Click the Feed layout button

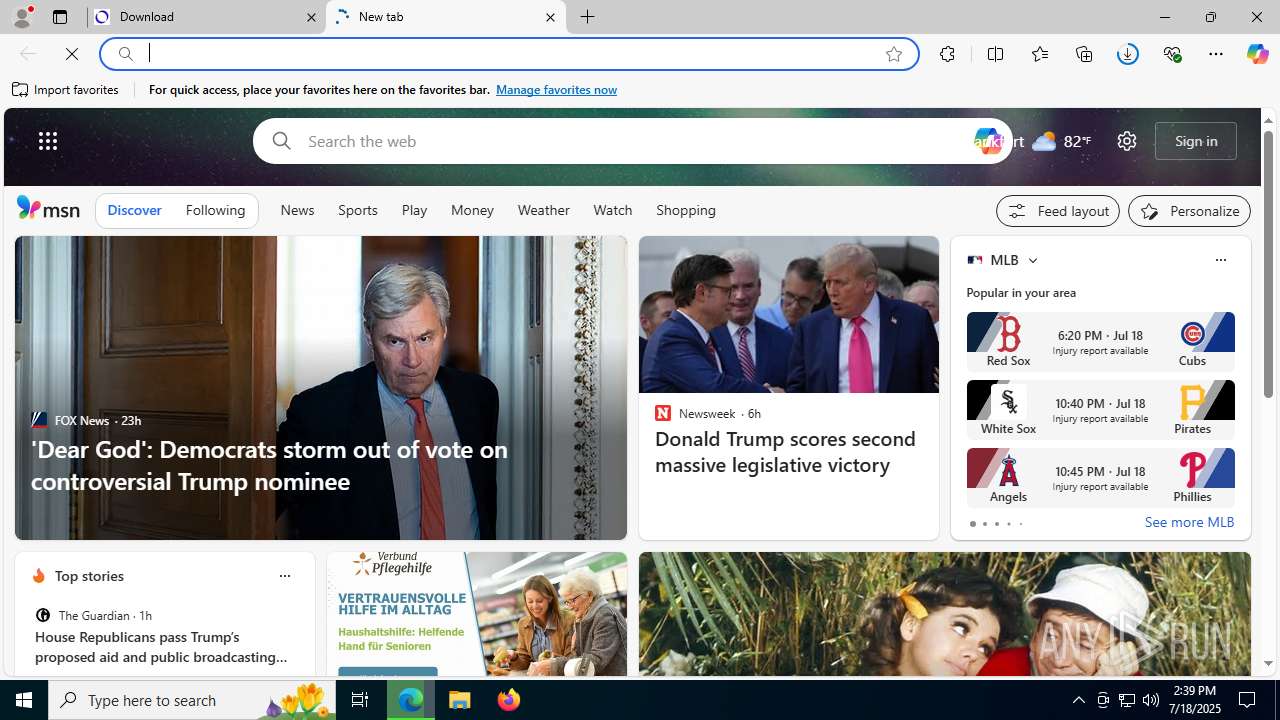tap(1058, 211)
